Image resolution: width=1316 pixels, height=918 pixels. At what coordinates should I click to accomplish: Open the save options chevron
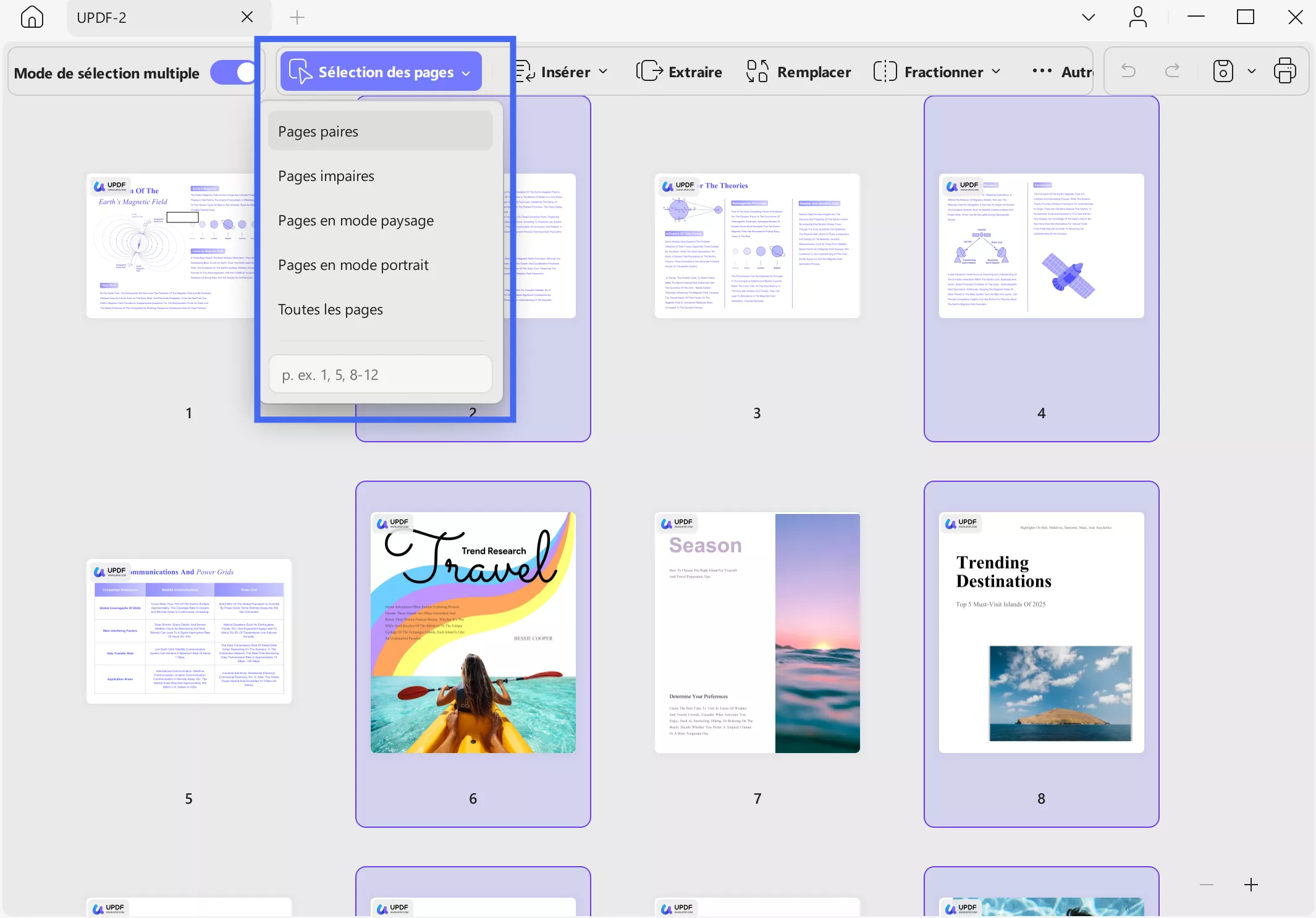point(1252,71)
